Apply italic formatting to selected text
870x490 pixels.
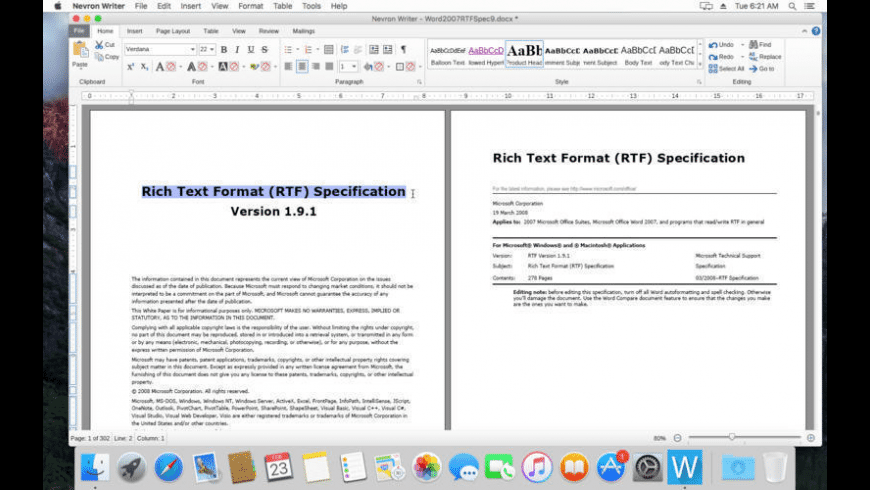click(x=237, y=49)
